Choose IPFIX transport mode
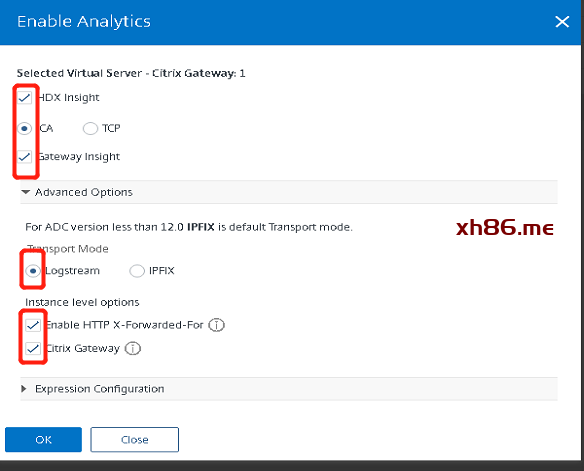This screenshot has height=471, width=584. click(137, 271)
